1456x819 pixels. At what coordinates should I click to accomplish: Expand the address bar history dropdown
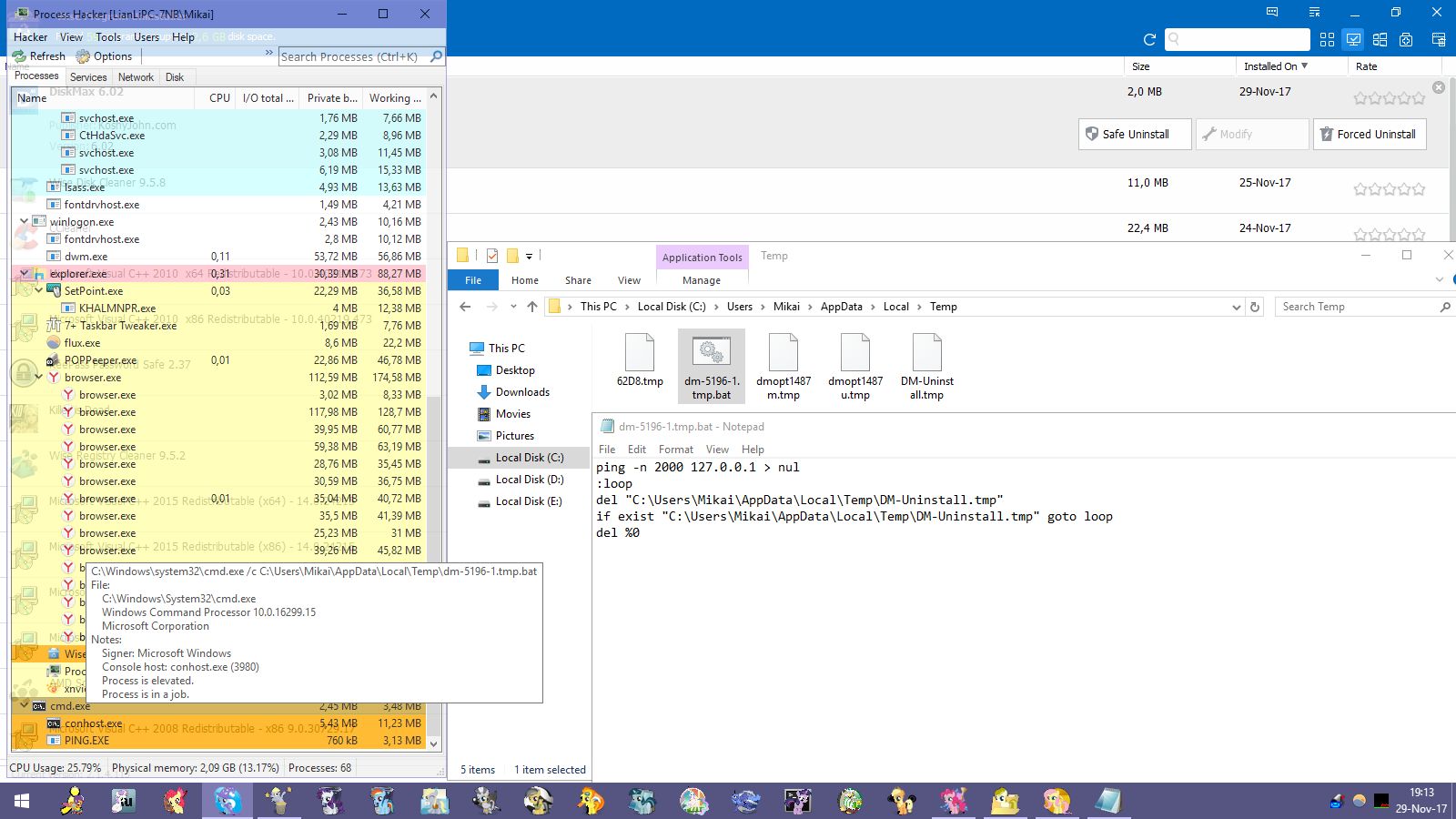pyautogui.click(x=1236, y=308)
